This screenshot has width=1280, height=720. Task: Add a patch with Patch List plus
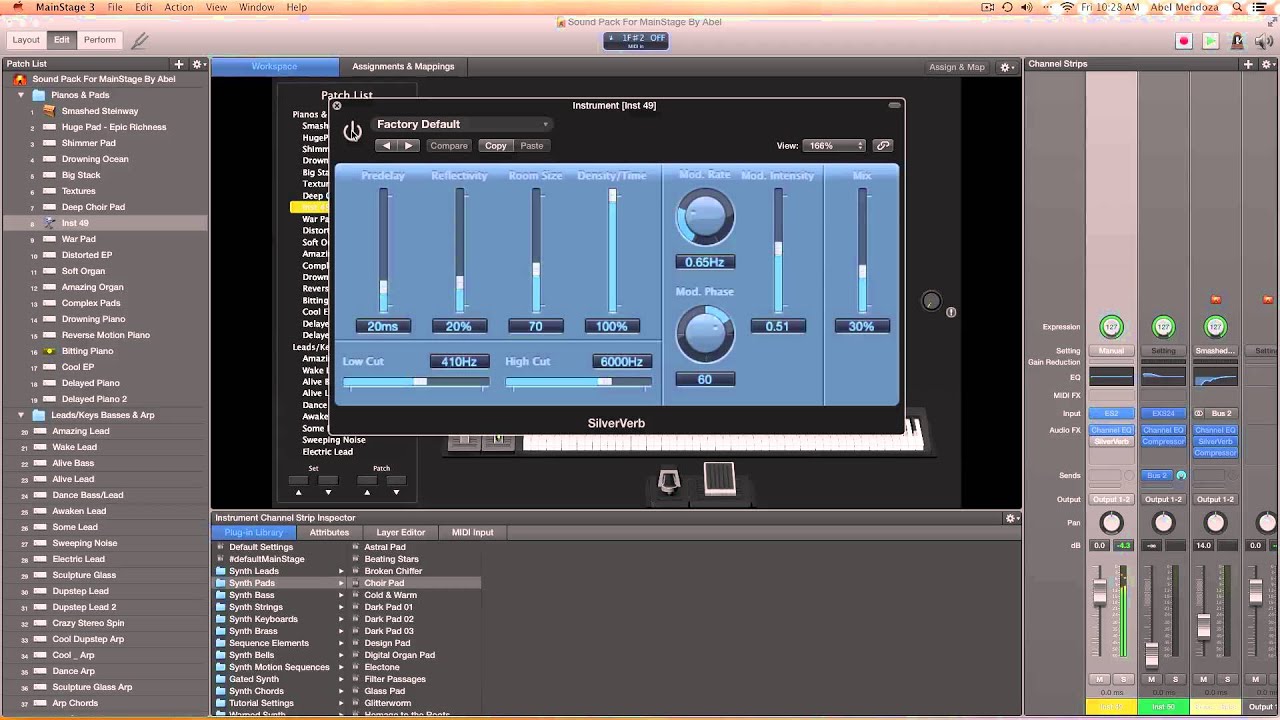tap(179, 64)
